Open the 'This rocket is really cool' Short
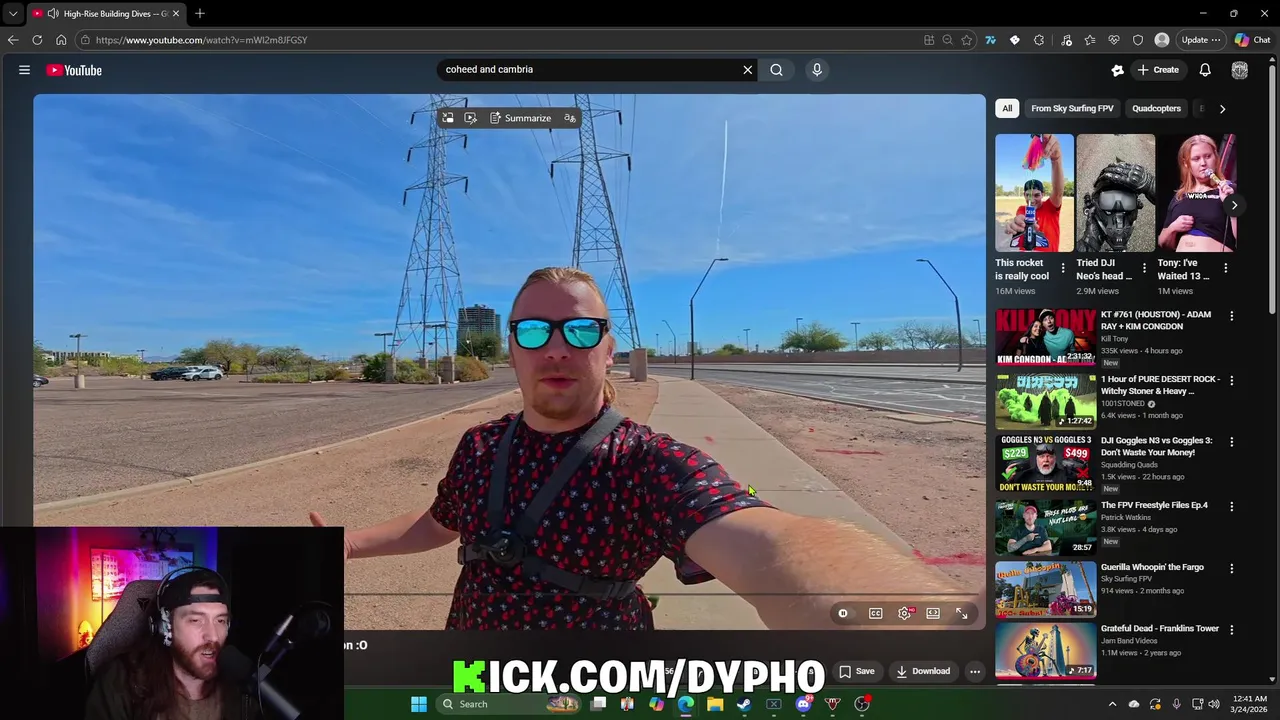1280x720 pixels. (x=1034, y=193)
